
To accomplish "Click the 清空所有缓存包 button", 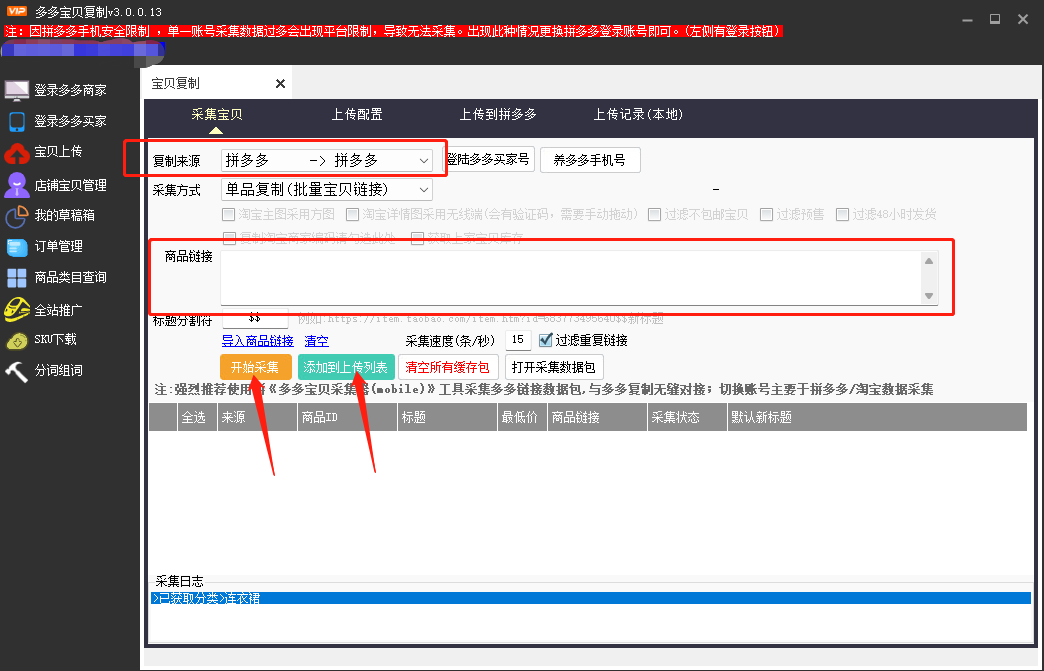I will point(447,367).
